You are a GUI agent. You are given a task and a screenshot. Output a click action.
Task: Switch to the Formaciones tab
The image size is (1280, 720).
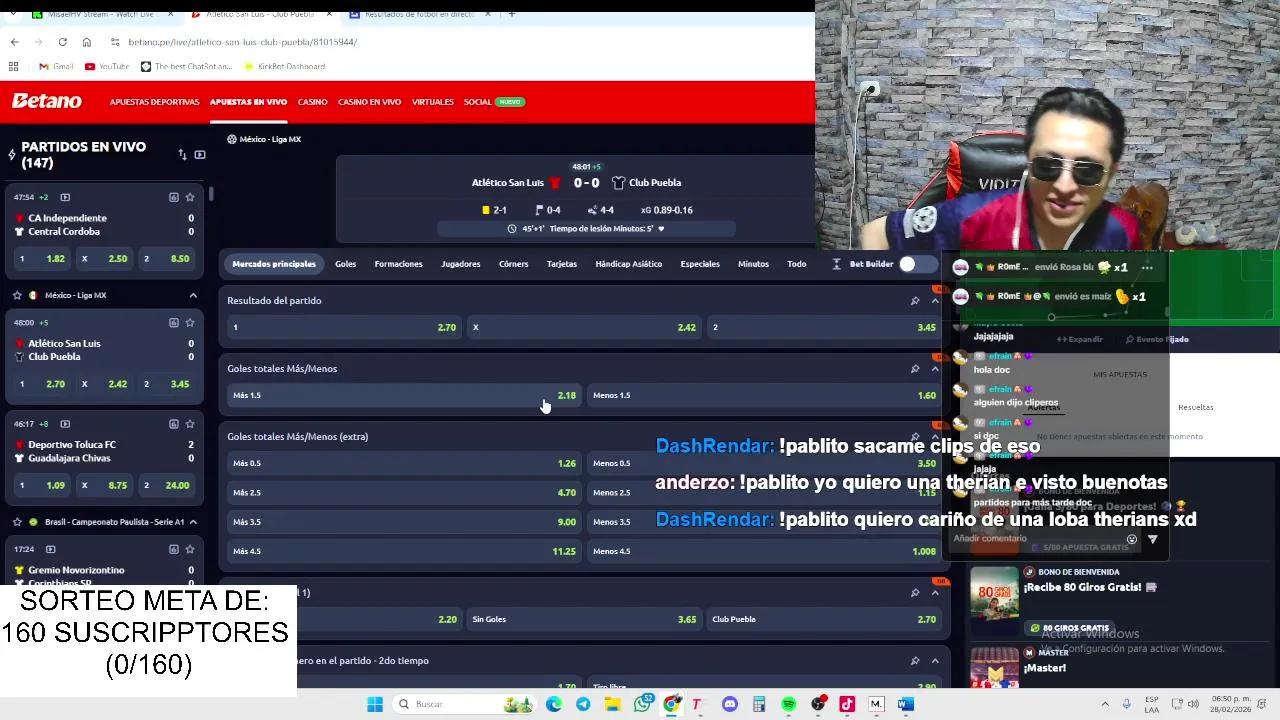(398, 264)
